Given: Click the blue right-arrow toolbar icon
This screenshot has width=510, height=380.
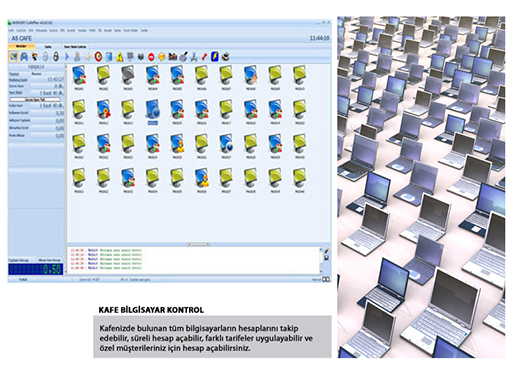Looking at the screenshot, I should 67,57.
